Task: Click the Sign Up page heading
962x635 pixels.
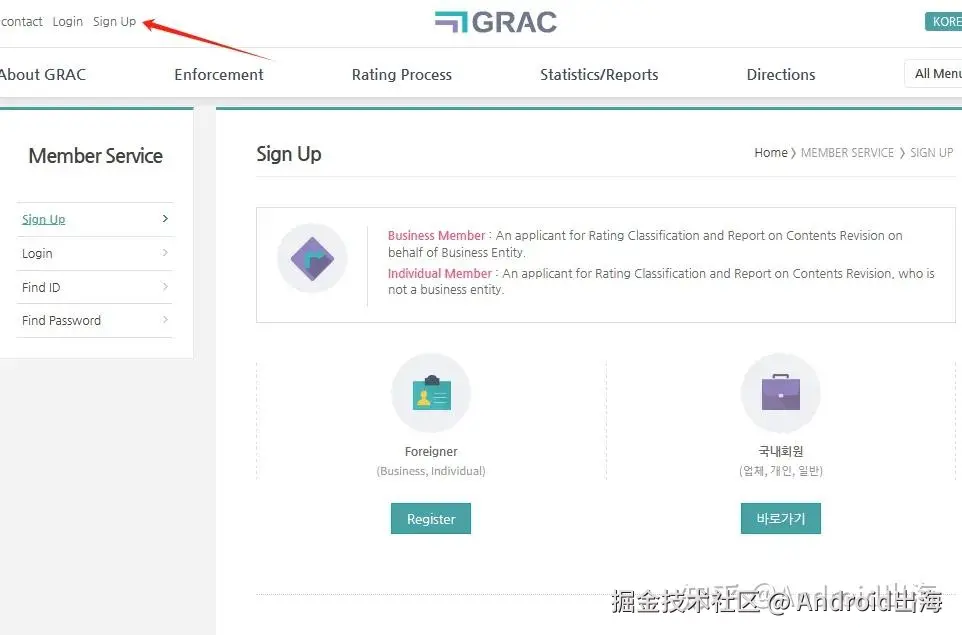Action: click(288, 154)
